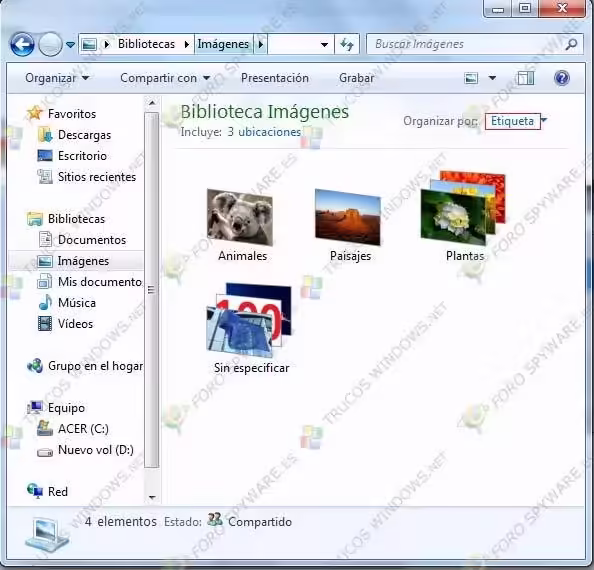This screenshot has height=570, width=594.
Task: Toggle the preview pane
Action: coord(526,78)
